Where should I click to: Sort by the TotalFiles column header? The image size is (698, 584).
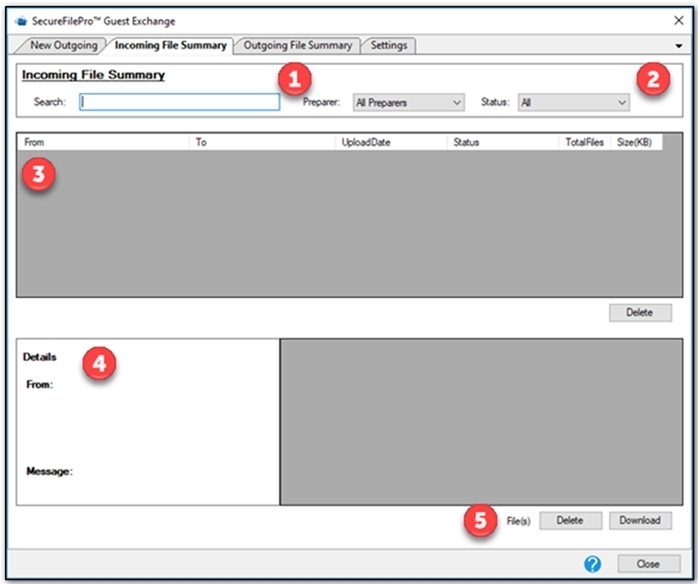[584, 142]
